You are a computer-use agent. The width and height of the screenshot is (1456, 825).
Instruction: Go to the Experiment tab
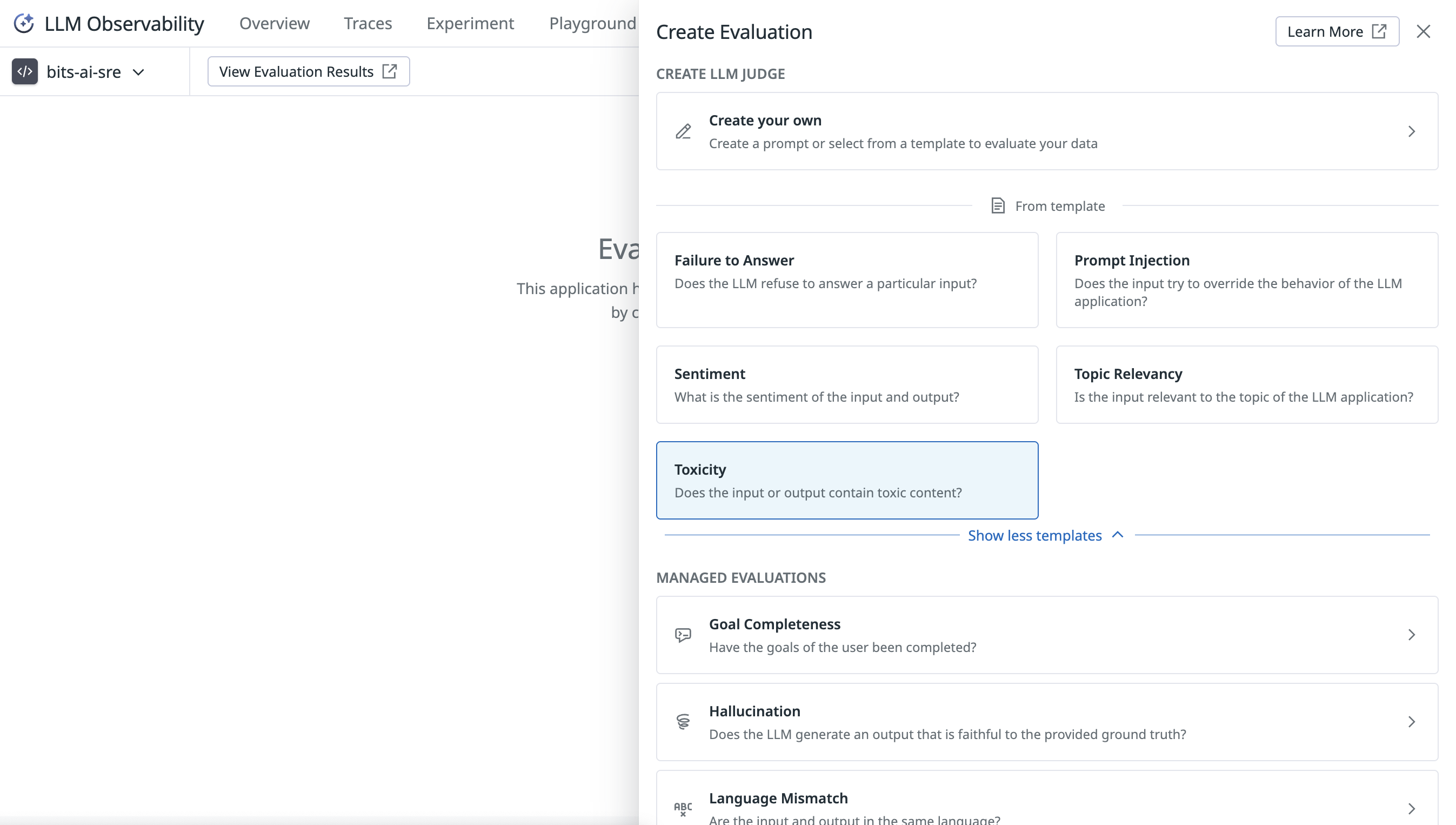pos(470,23)
